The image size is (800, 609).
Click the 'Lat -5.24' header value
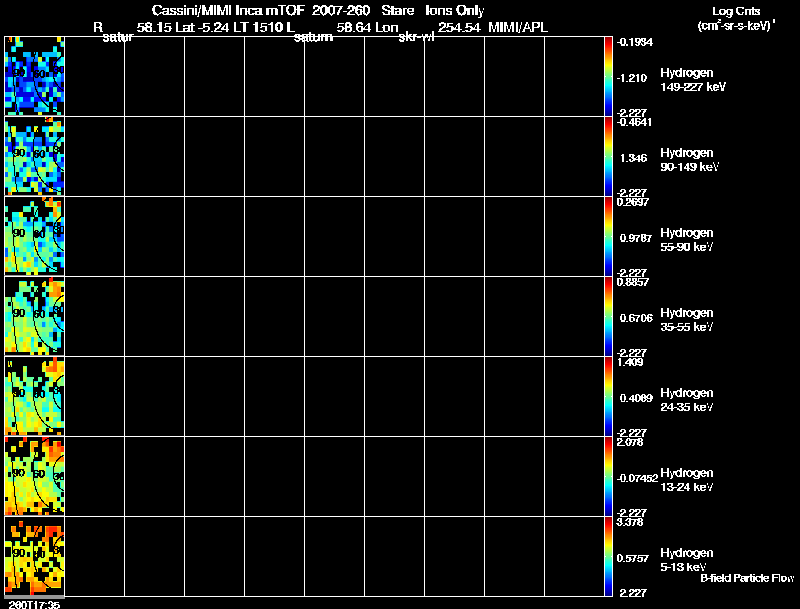pos(202,28)
